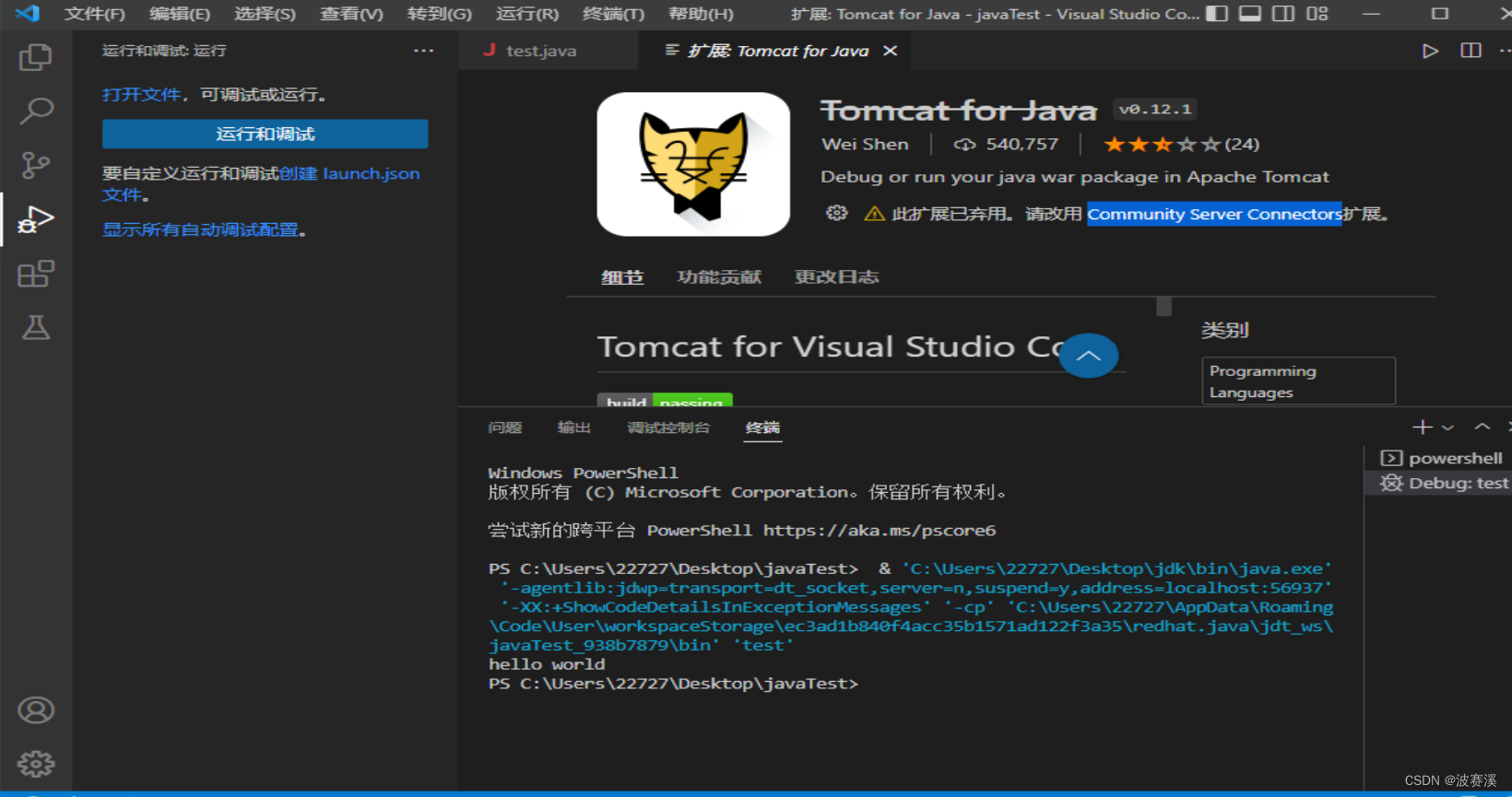
Task: Open the 编辑(E) menu
Action: (180, 14)
